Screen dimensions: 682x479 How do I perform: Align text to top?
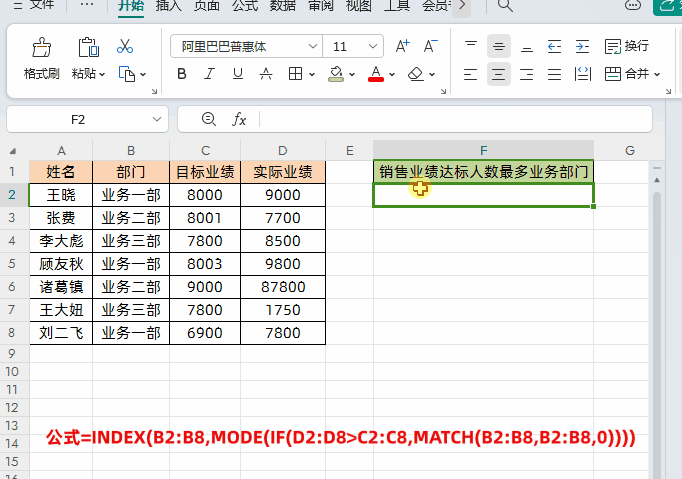click(x=471, y=46)
